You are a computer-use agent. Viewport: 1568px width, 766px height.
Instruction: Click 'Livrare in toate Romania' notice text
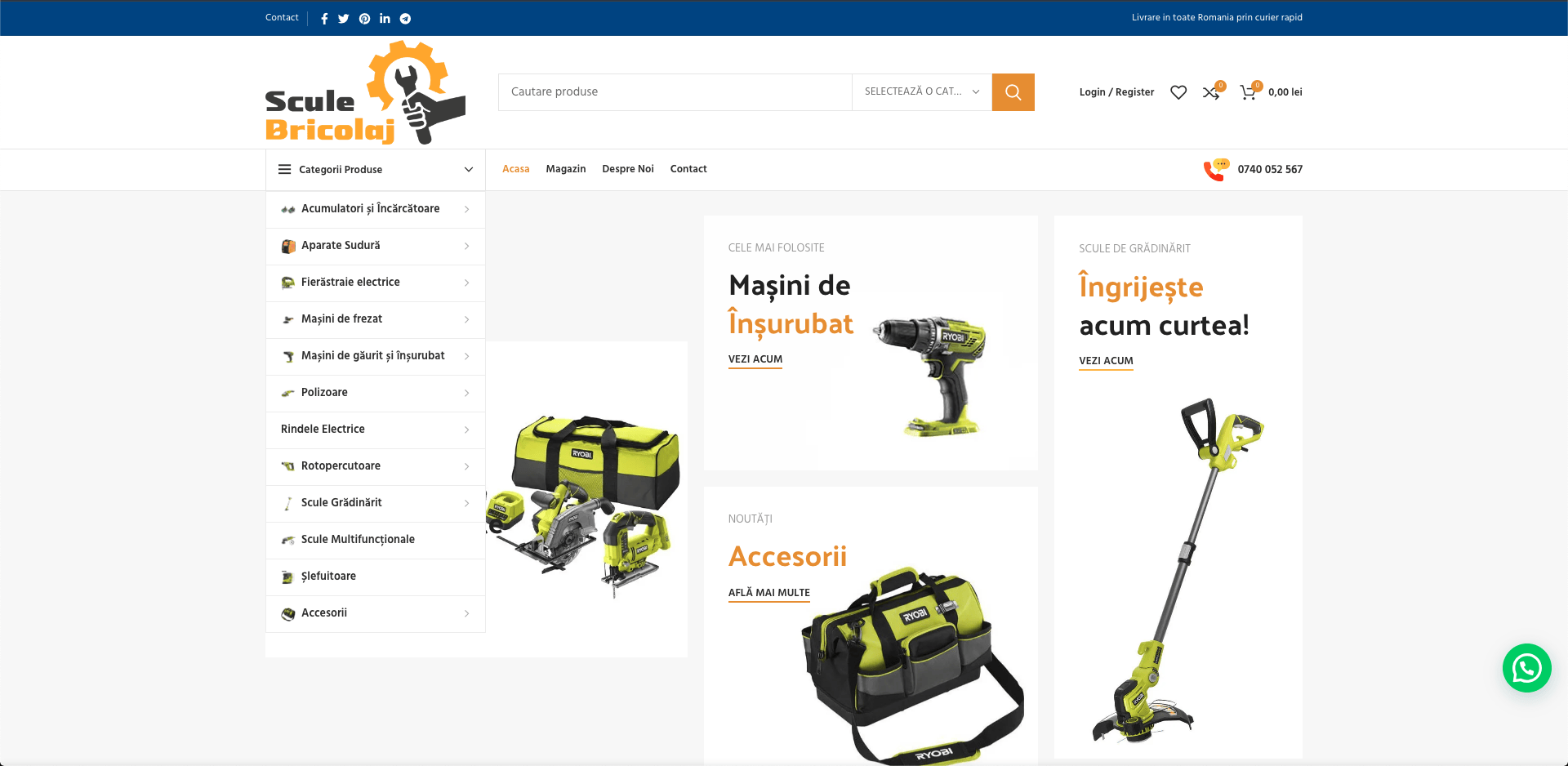(x=1217, y=17)
